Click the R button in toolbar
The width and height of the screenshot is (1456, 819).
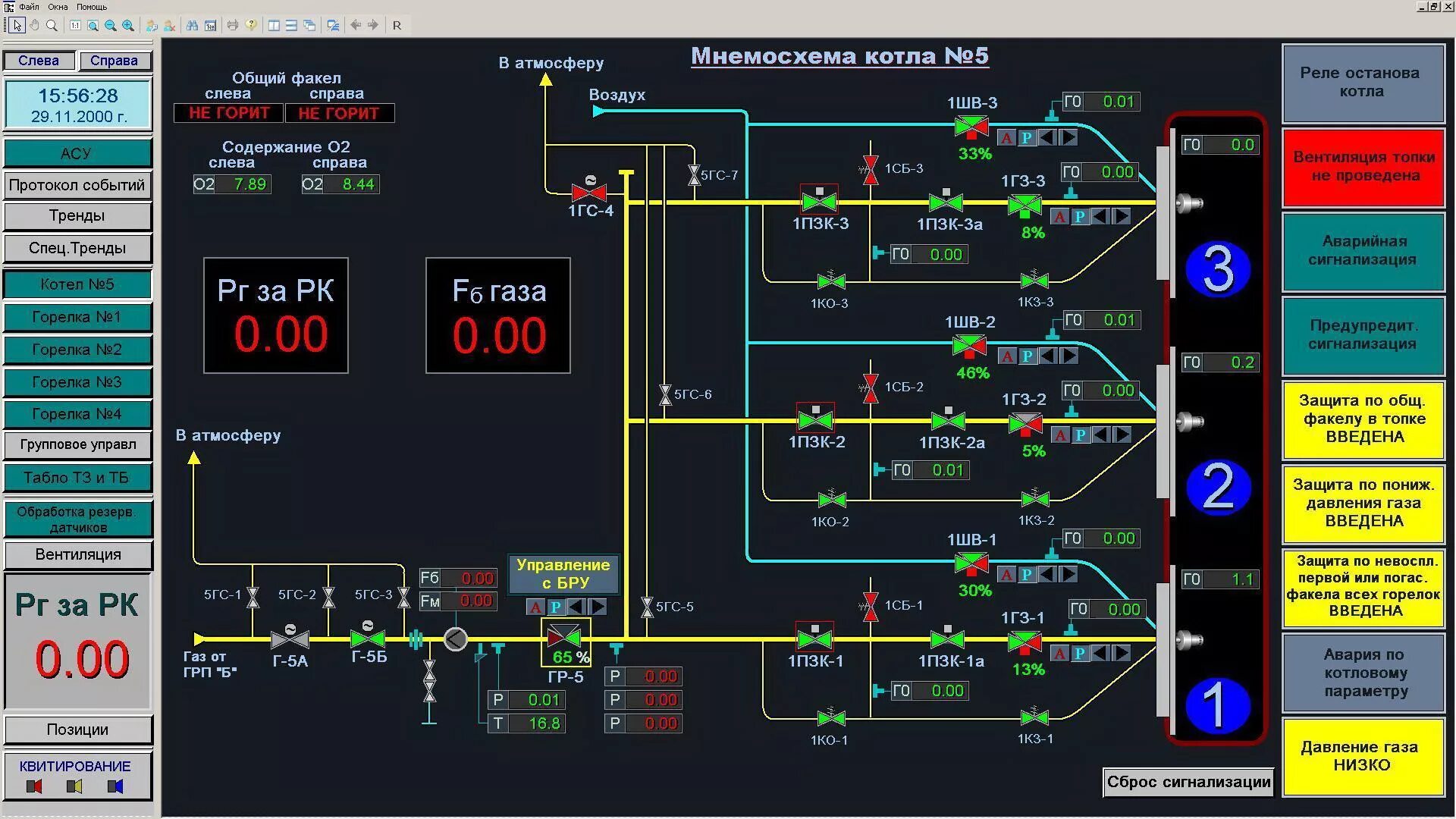click(x=397, y=25)
